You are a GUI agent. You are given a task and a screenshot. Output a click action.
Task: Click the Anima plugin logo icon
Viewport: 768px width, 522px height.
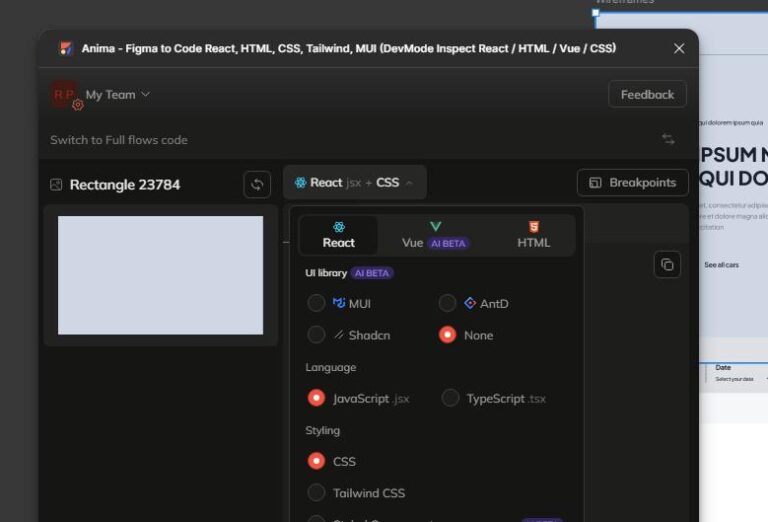click(x=66, y=48)
